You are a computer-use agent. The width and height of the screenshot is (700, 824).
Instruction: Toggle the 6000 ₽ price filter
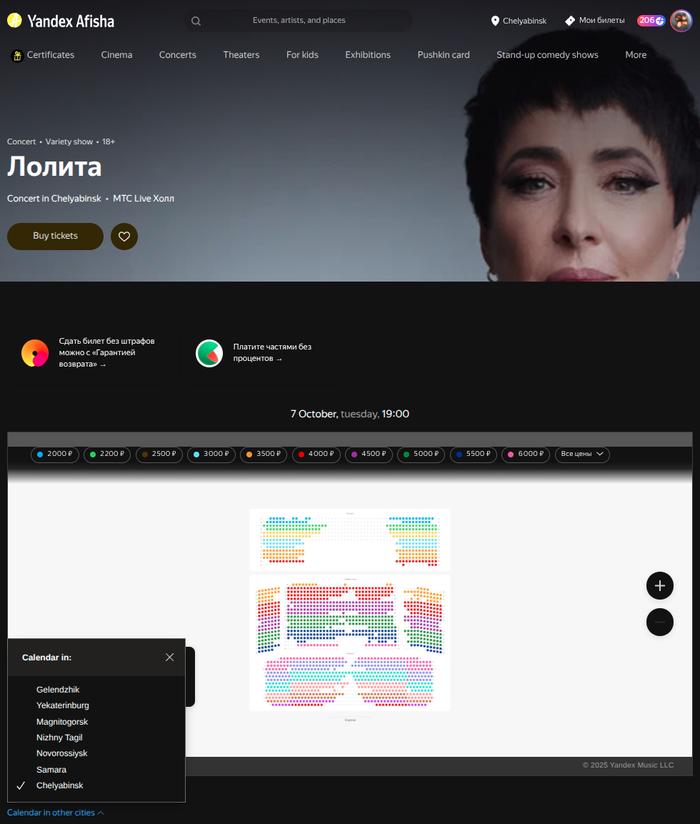click(x=526, y=454)
